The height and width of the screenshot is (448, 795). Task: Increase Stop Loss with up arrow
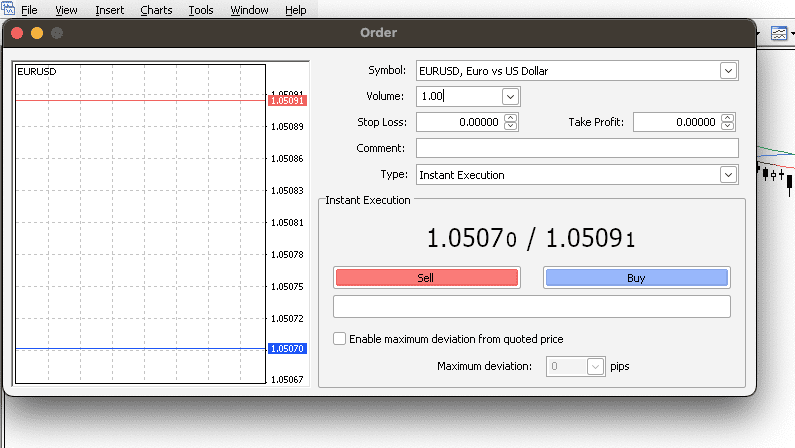(511, 118)
